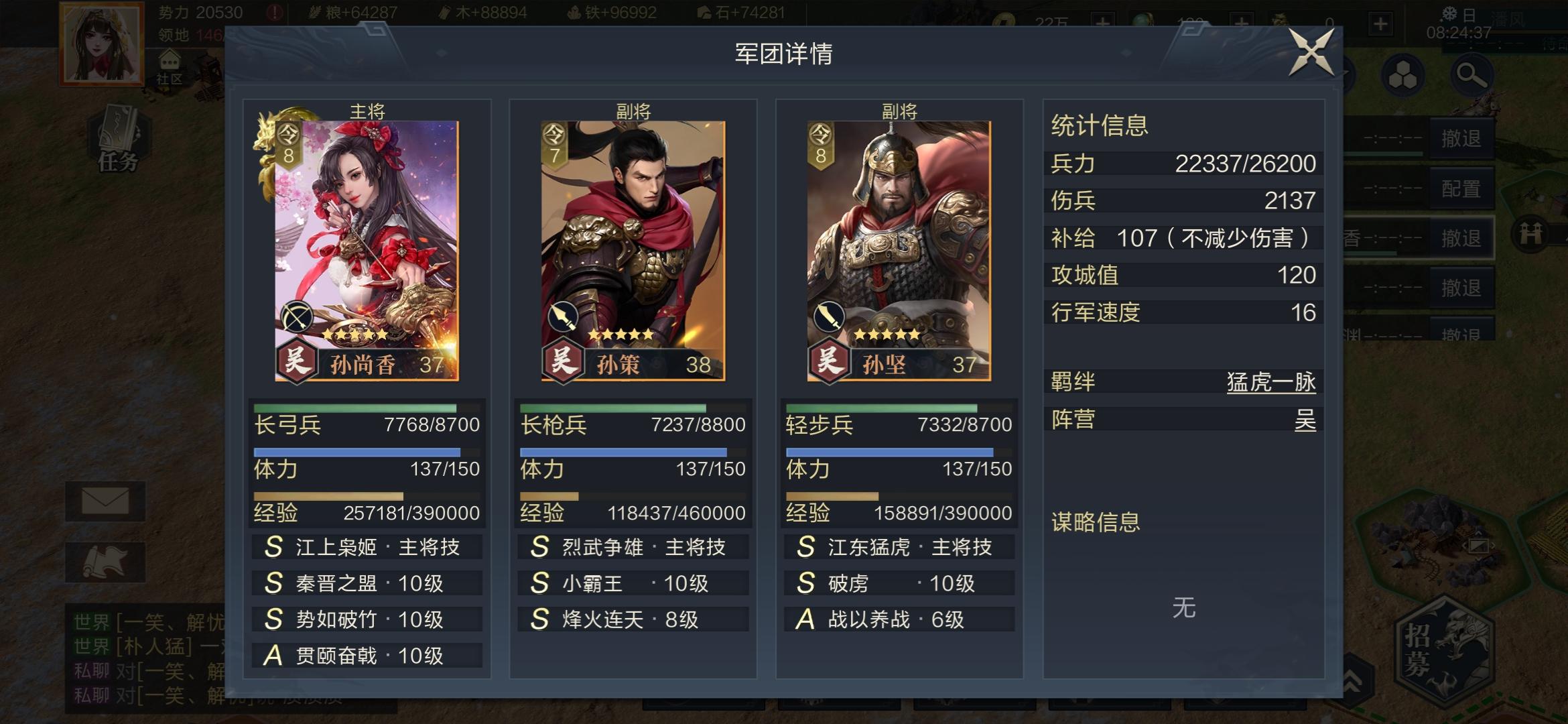Viewport: 1568px width, 724px height.
Task: Click the 配置 configure button
Action: tap(1461, 188)
